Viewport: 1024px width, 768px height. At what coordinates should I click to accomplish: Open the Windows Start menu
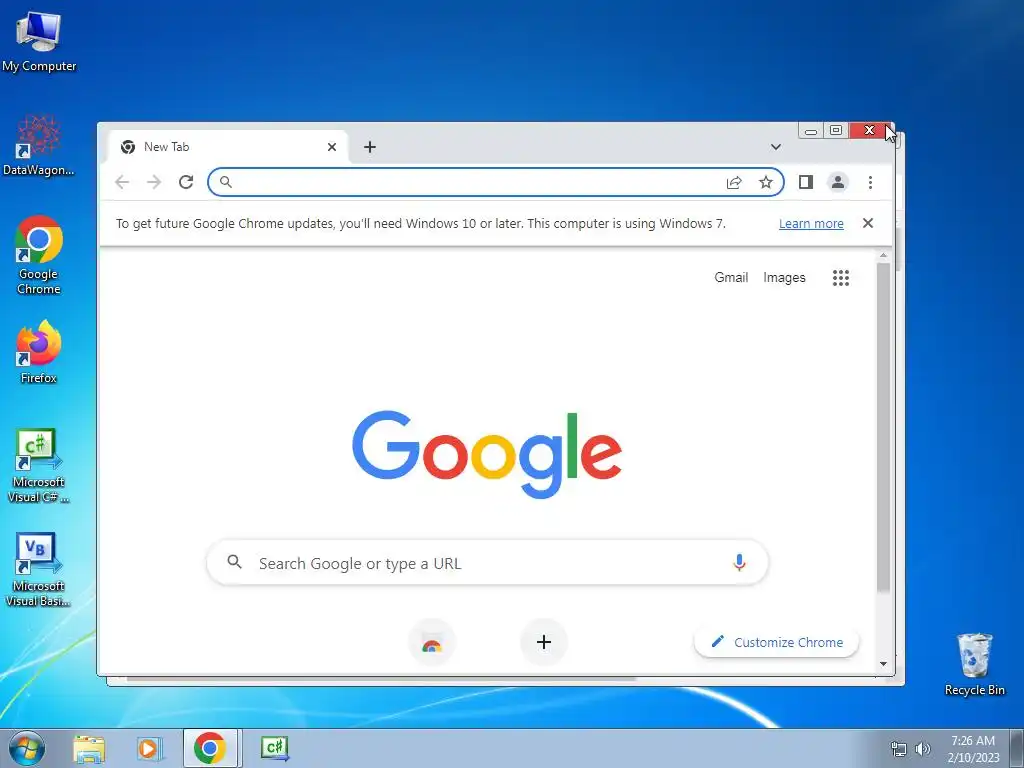(x=27, y=748)
